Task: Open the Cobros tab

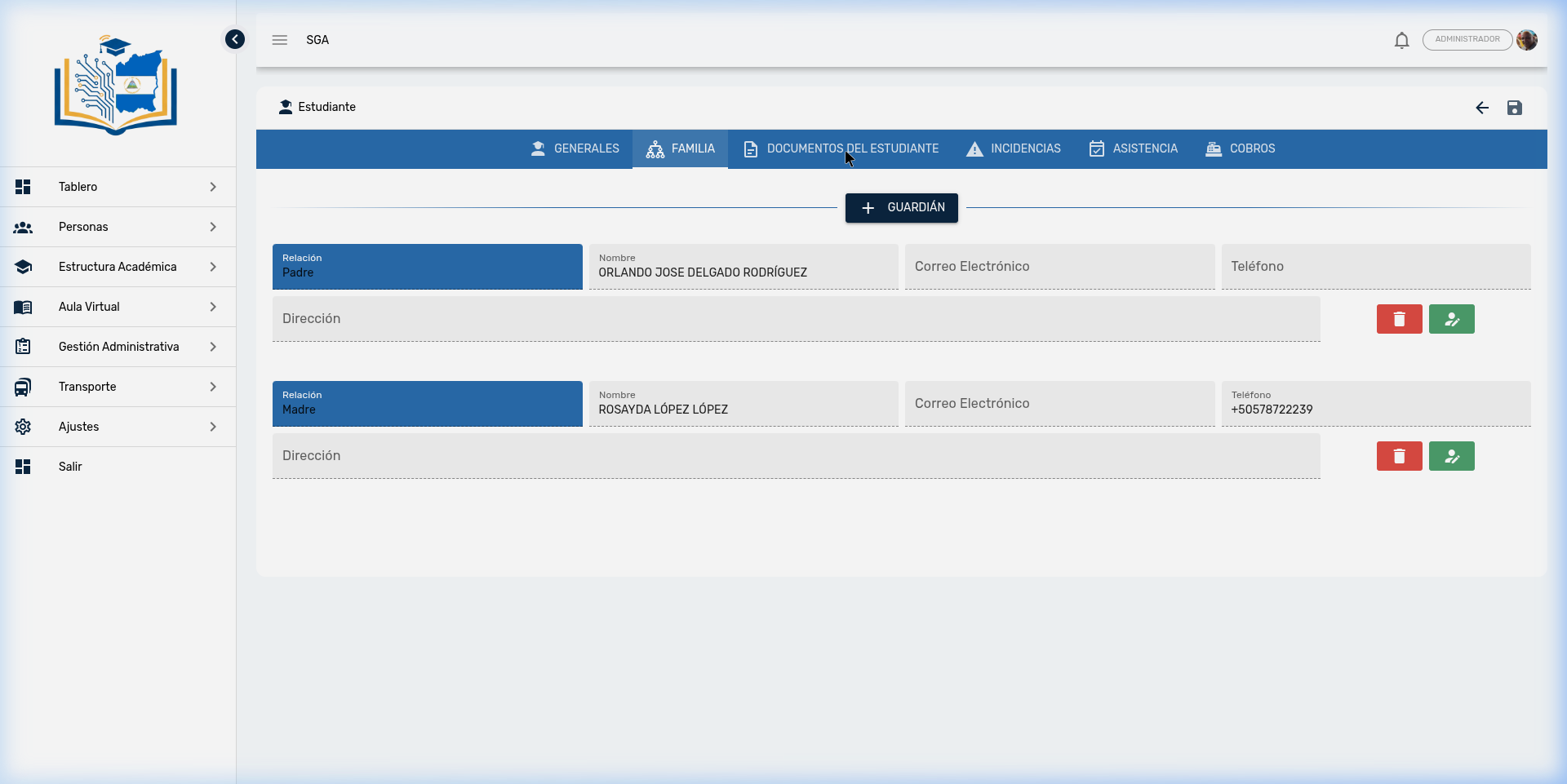Action: (x=1241, y=148)
